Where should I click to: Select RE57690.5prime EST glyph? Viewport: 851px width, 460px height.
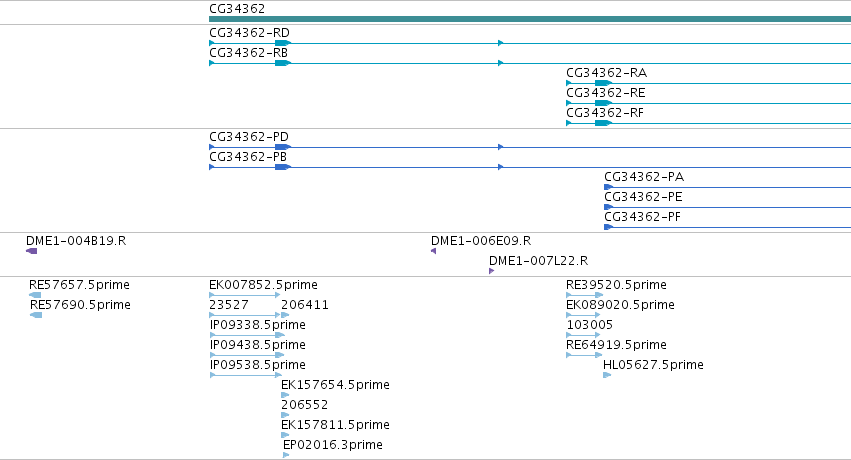click(36, 315)
